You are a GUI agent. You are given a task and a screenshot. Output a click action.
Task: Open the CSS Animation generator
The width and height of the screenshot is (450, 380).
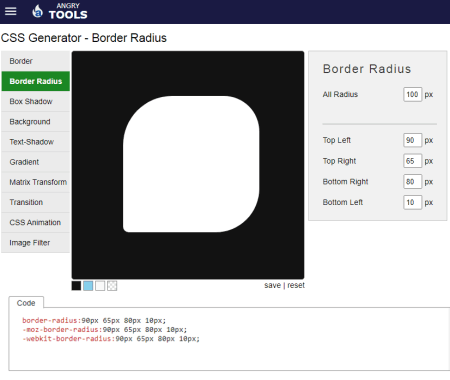pos(36,222)
